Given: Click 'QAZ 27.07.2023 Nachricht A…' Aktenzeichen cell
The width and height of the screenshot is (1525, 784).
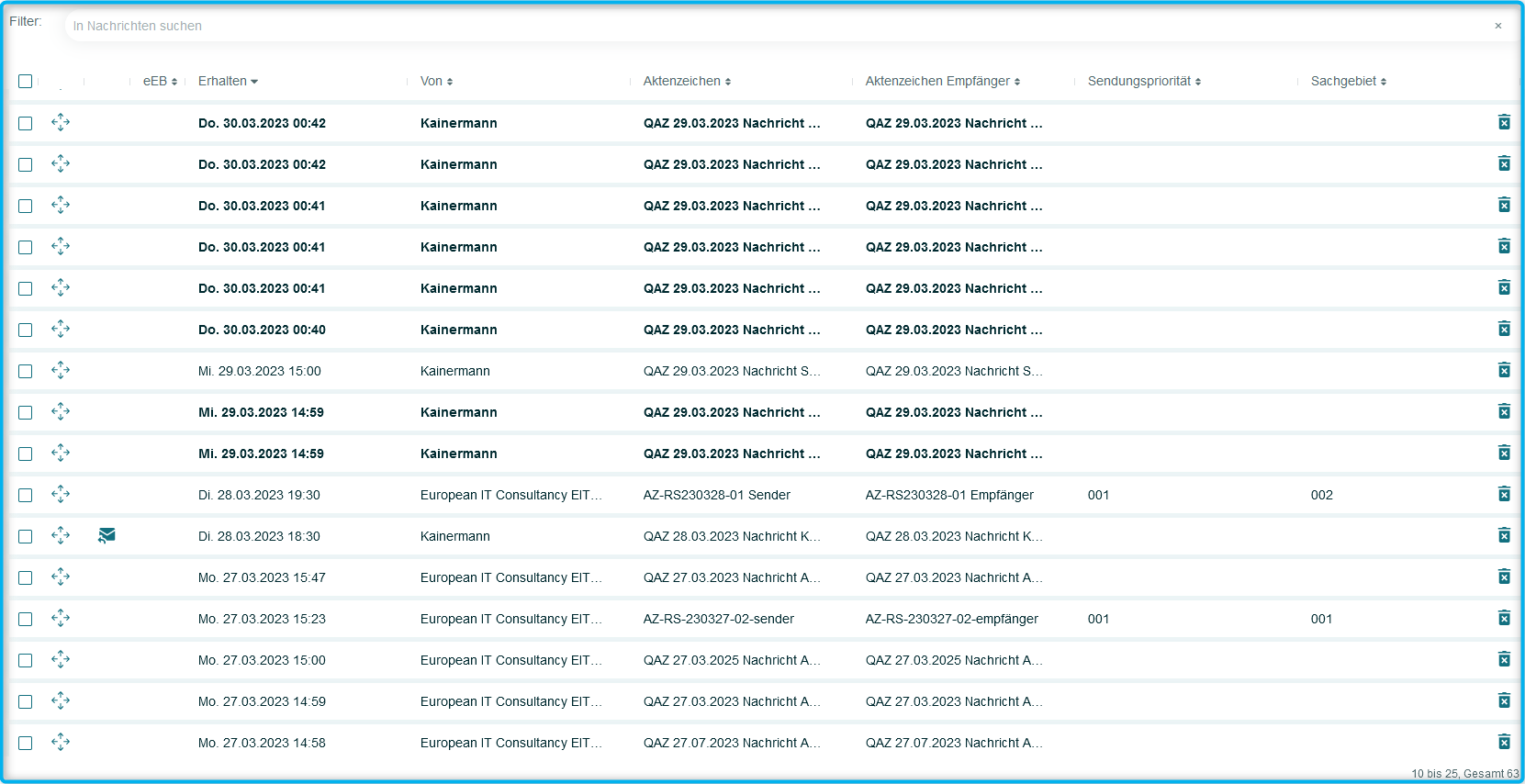Looking at the screenshot, I should coord(732,743).
